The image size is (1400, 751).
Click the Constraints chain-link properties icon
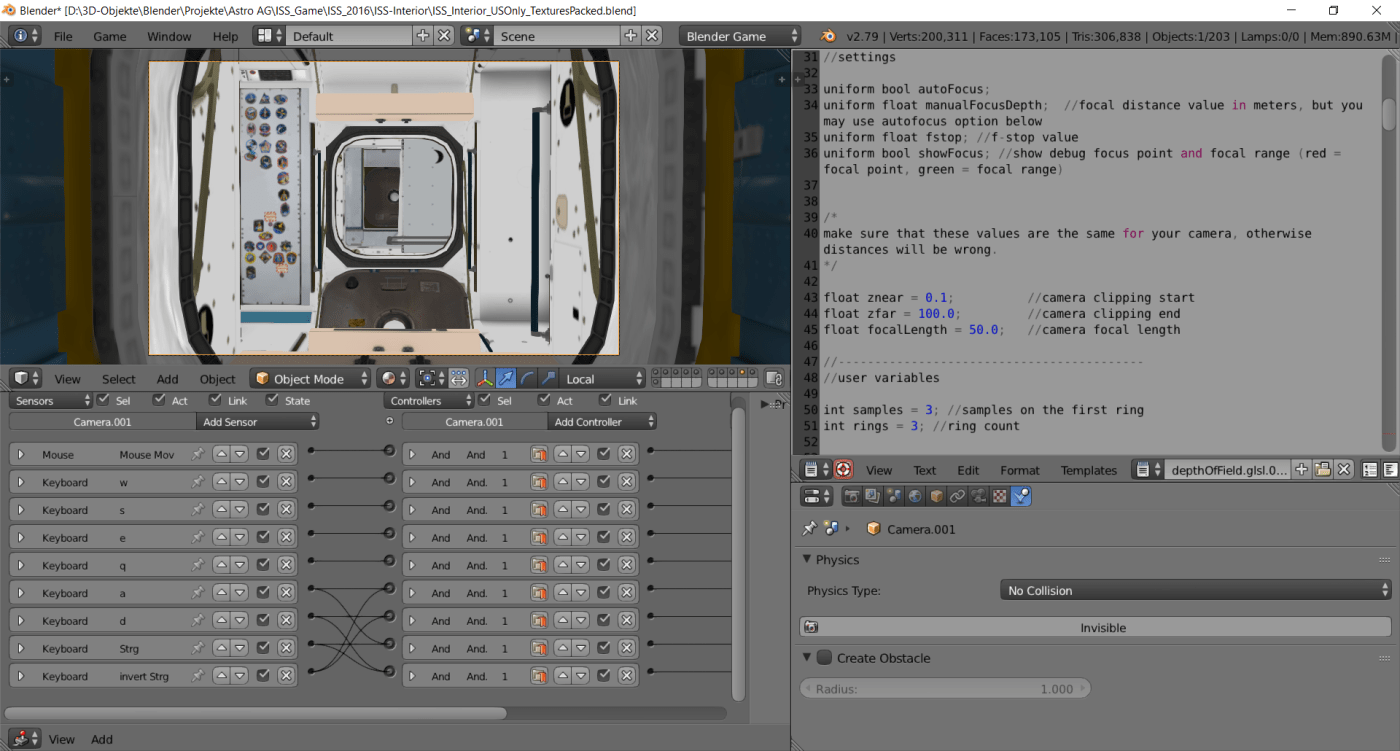coord(957,496)
